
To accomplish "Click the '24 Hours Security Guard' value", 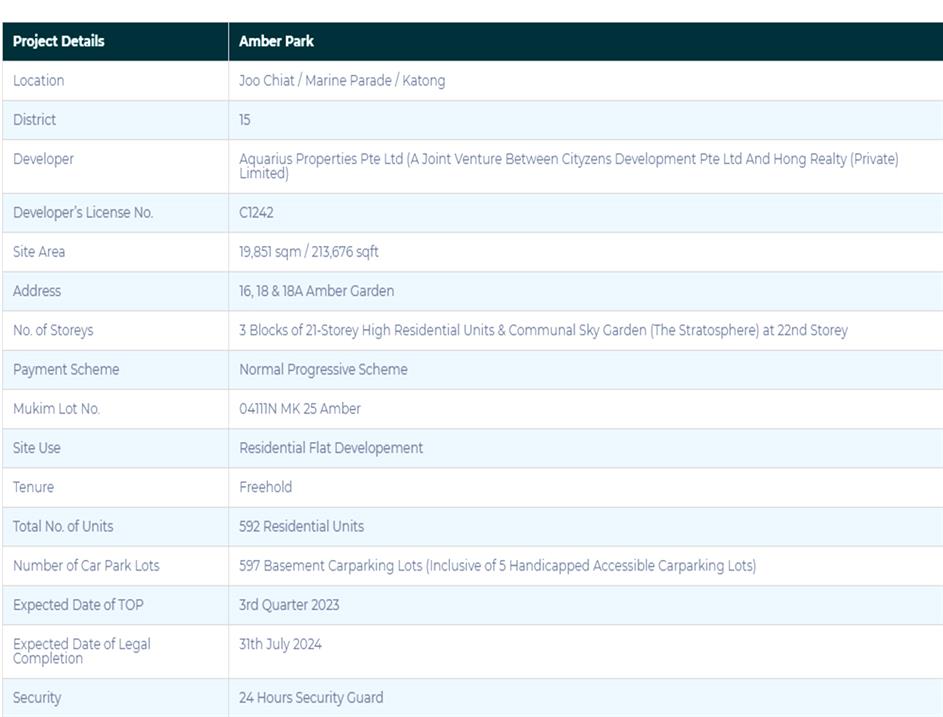I will pos(311,698).
